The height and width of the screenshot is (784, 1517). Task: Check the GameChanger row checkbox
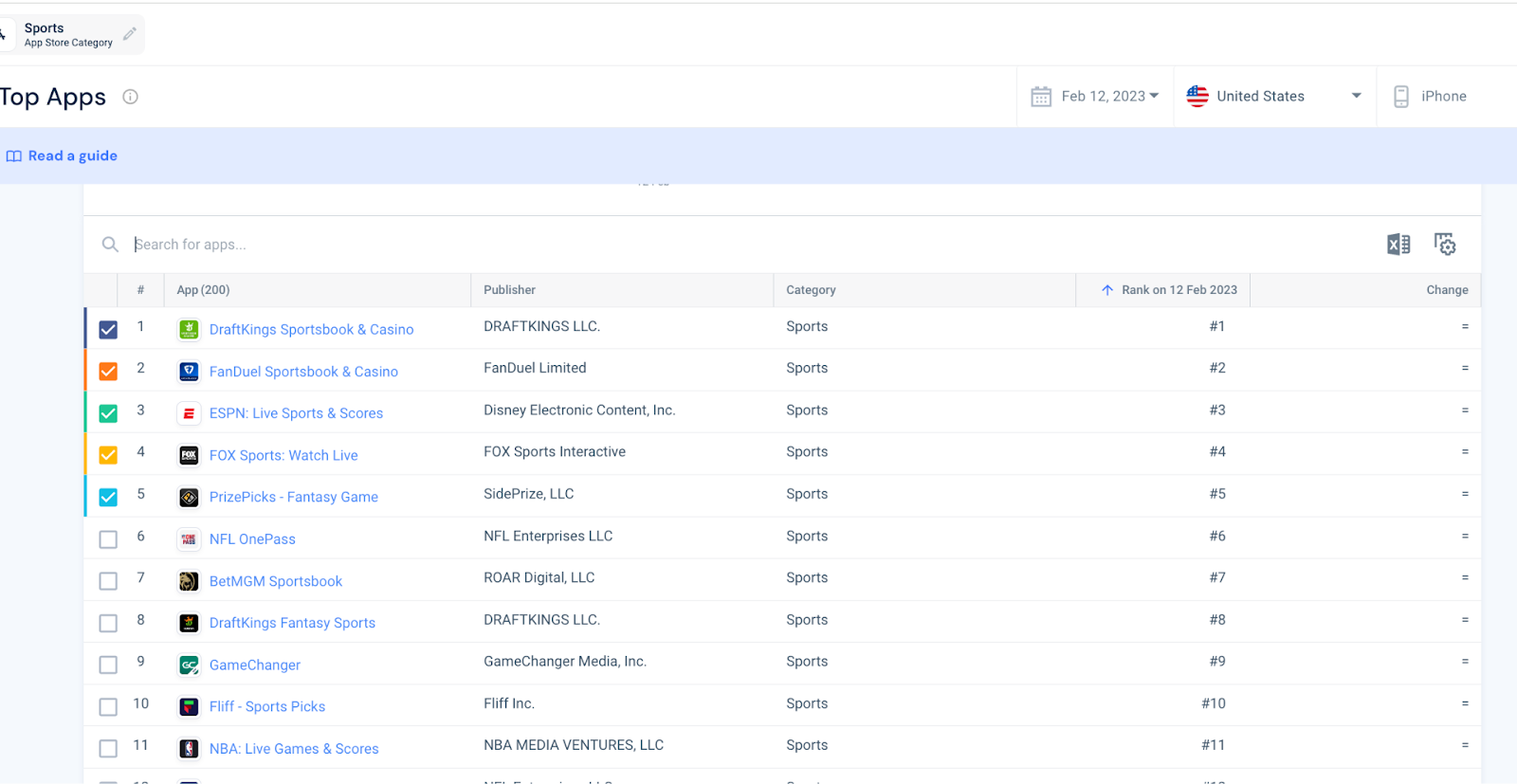click(108, 665)
